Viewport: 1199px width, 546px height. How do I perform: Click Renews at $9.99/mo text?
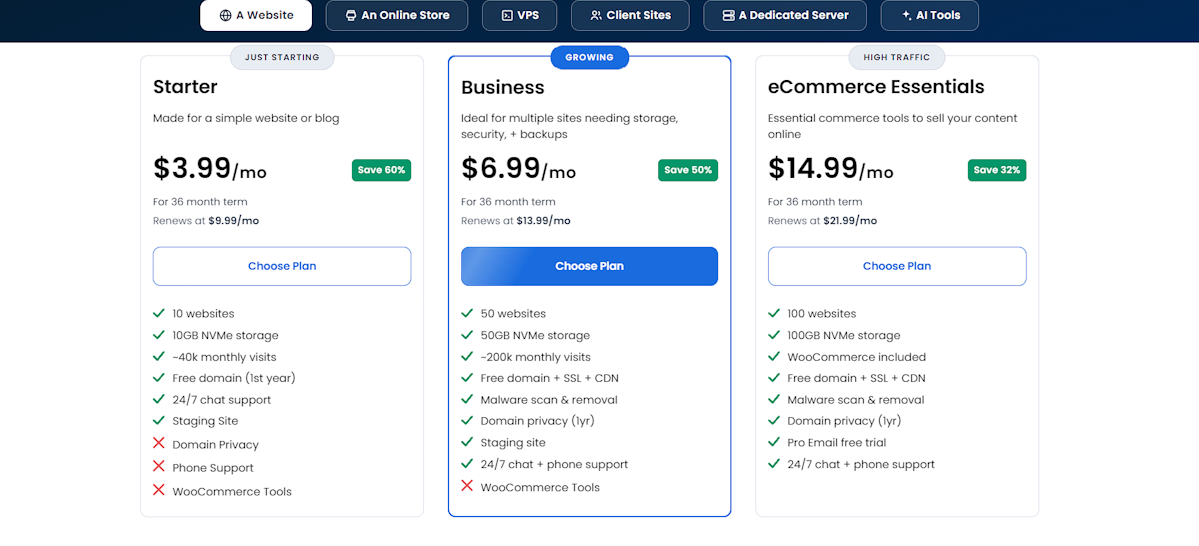(x=206, y=221)
